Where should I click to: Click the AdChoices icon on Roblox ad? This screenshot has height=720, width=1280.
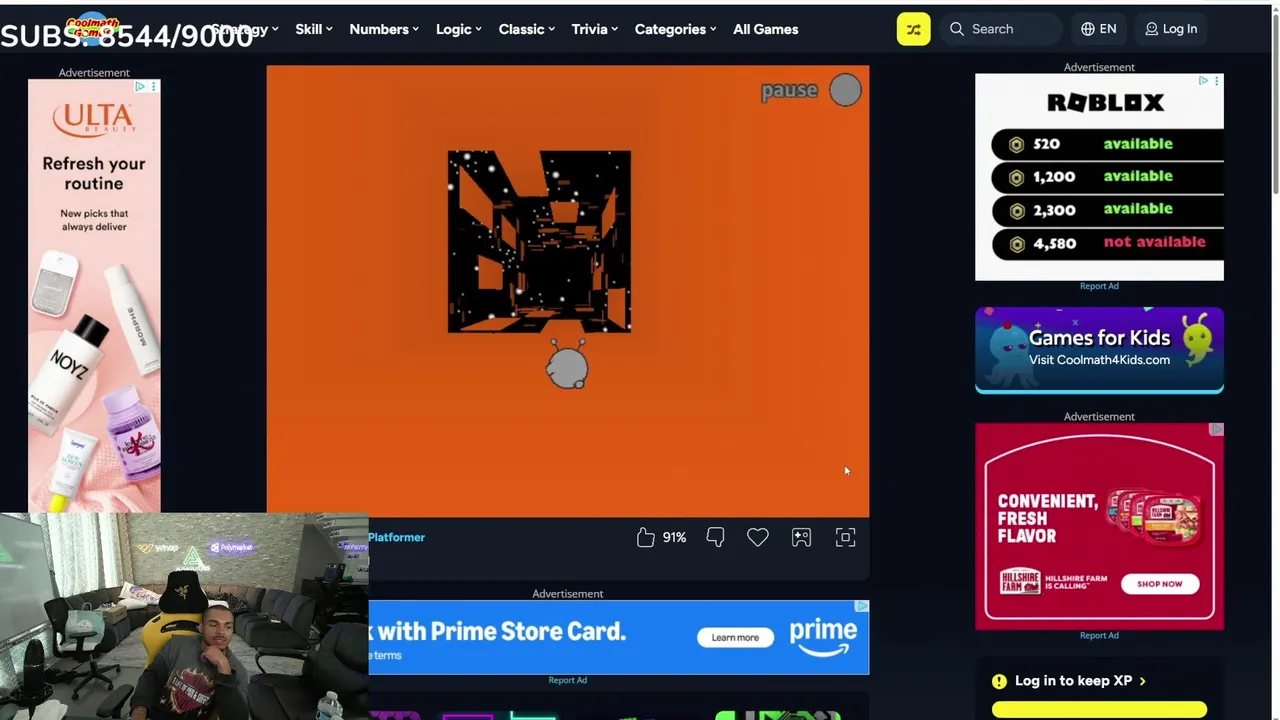click(x=1203, y=80)
